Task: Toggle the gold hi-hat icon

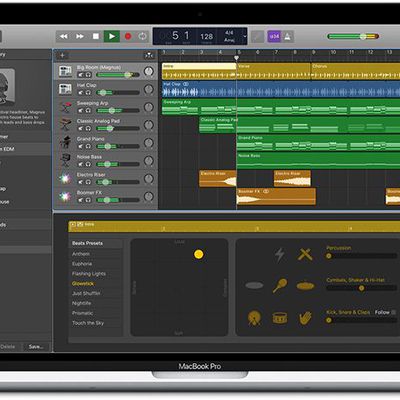Action: pos(305,286)
